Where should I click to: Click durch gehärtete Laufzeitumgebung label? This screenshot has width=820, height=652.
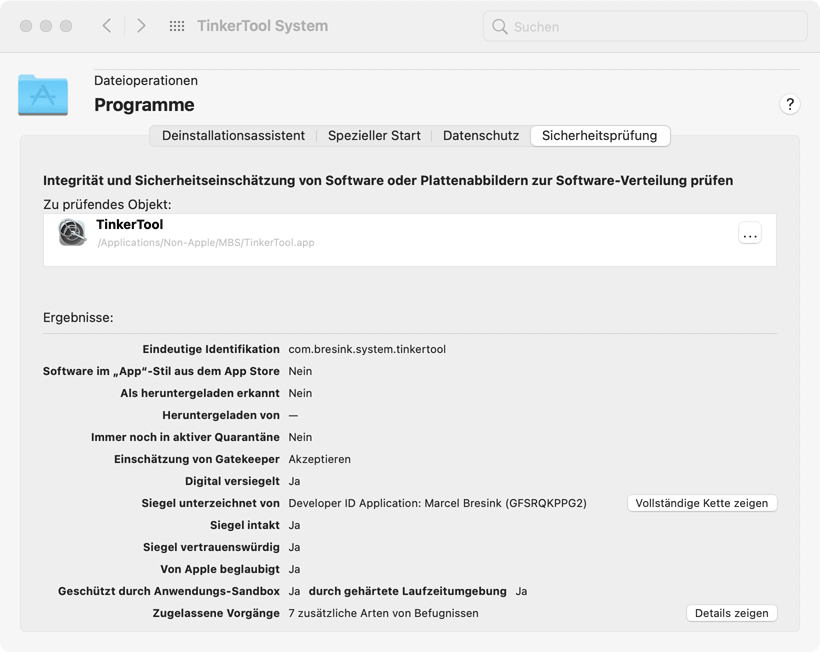407,591
